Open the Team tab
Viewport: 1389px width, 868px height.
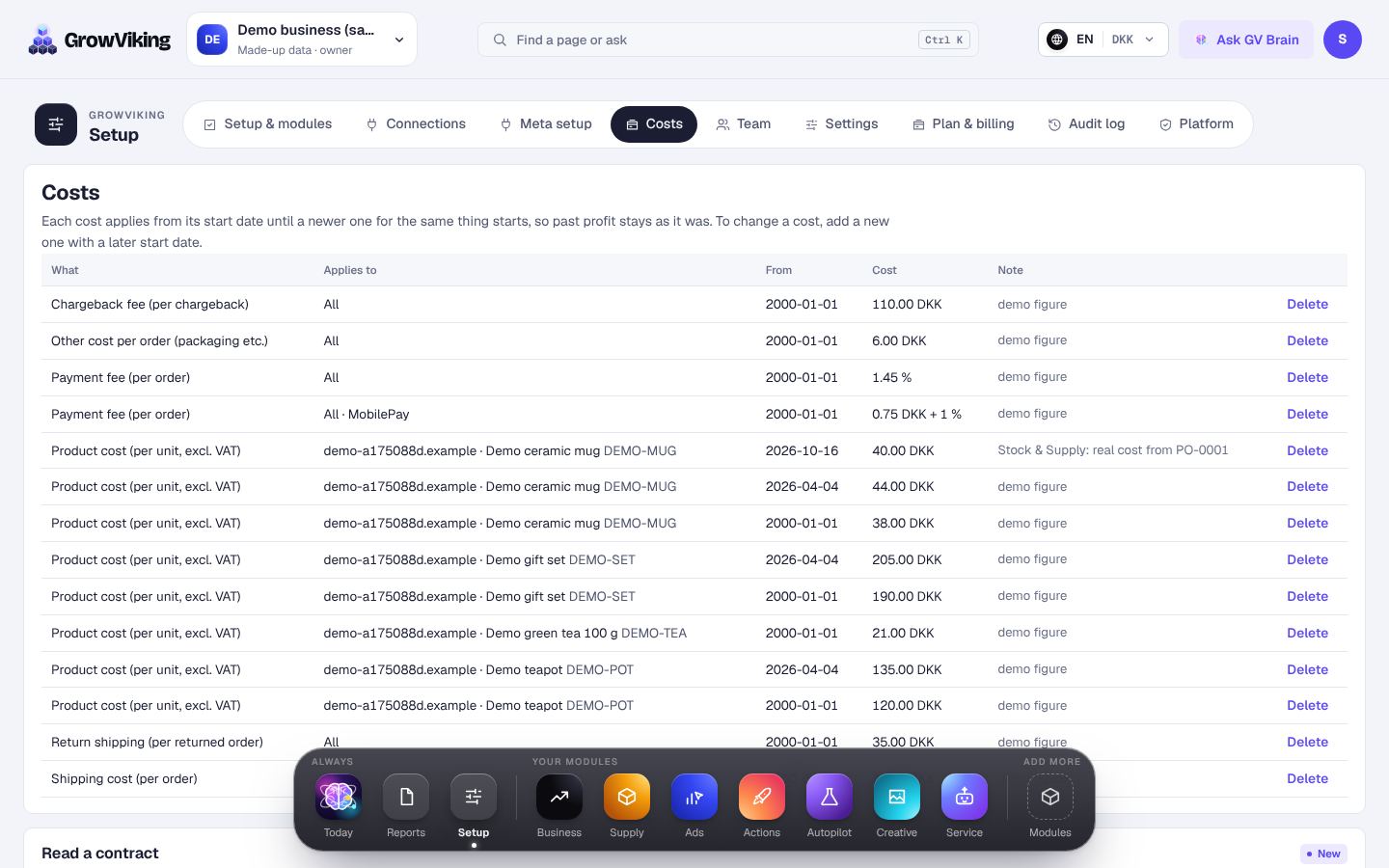(744, 124)
